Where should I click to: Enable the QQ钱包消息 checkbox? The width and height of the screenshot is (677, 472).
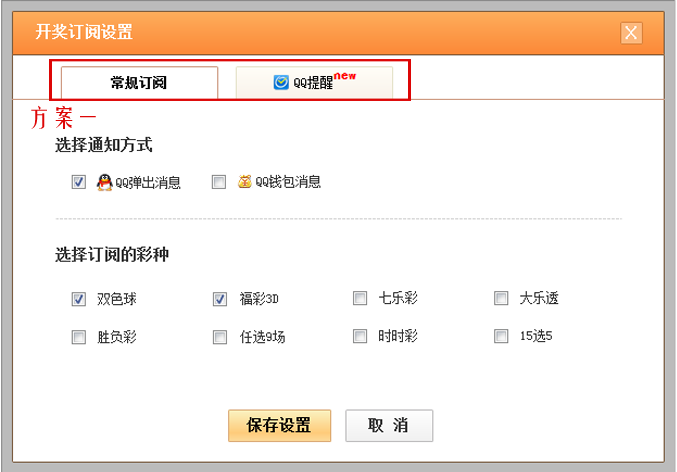(218, 183)
